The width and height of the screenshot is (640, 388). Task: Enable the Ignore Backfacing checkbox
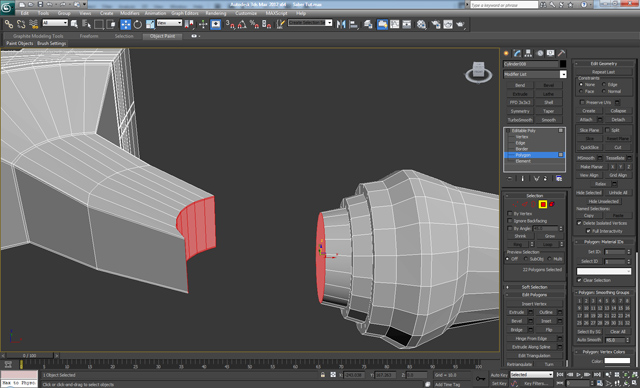coord(510,221)
